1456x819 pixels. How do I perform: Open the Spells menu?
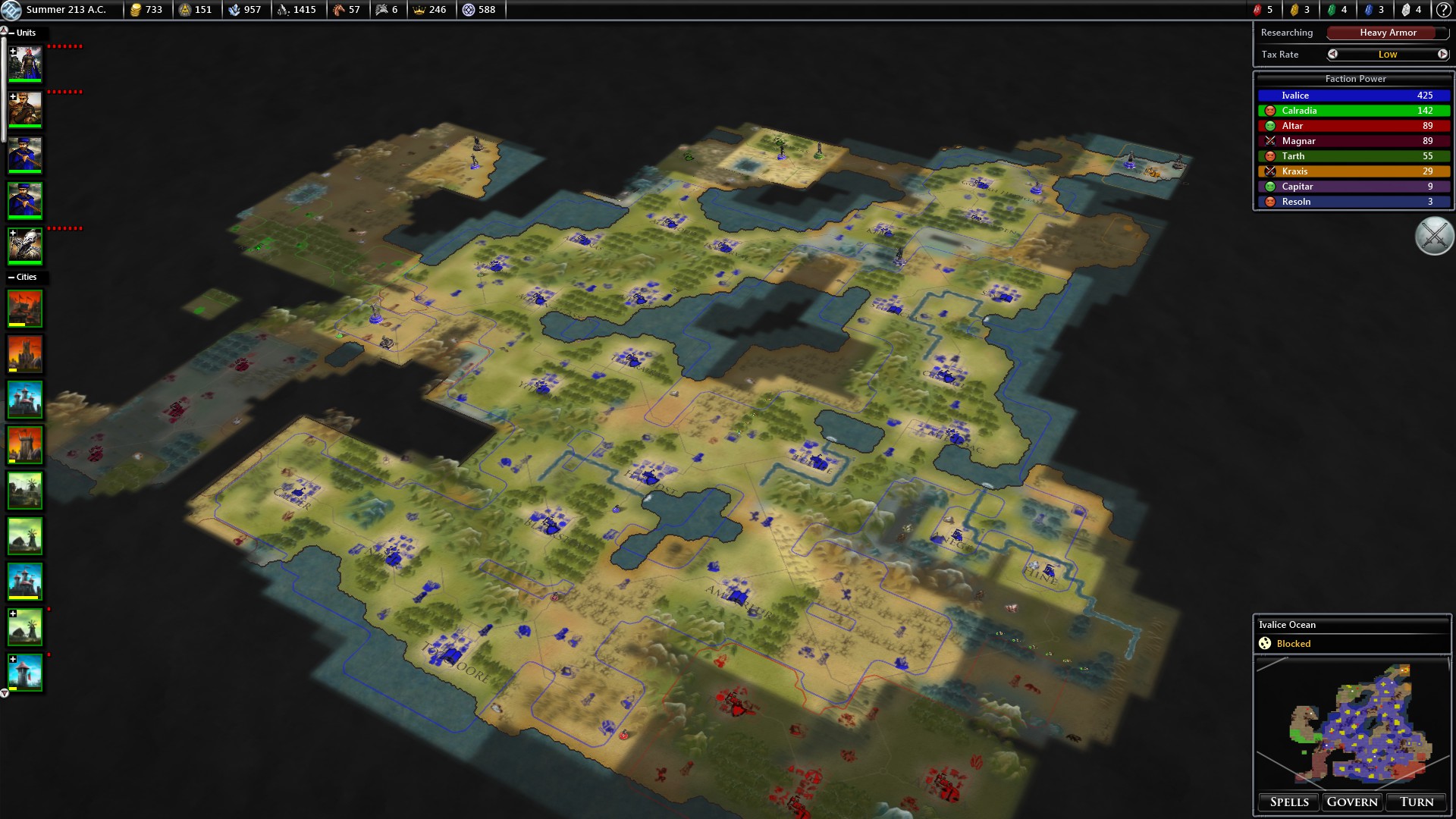pyautogui.click(x=1289, y=802)
